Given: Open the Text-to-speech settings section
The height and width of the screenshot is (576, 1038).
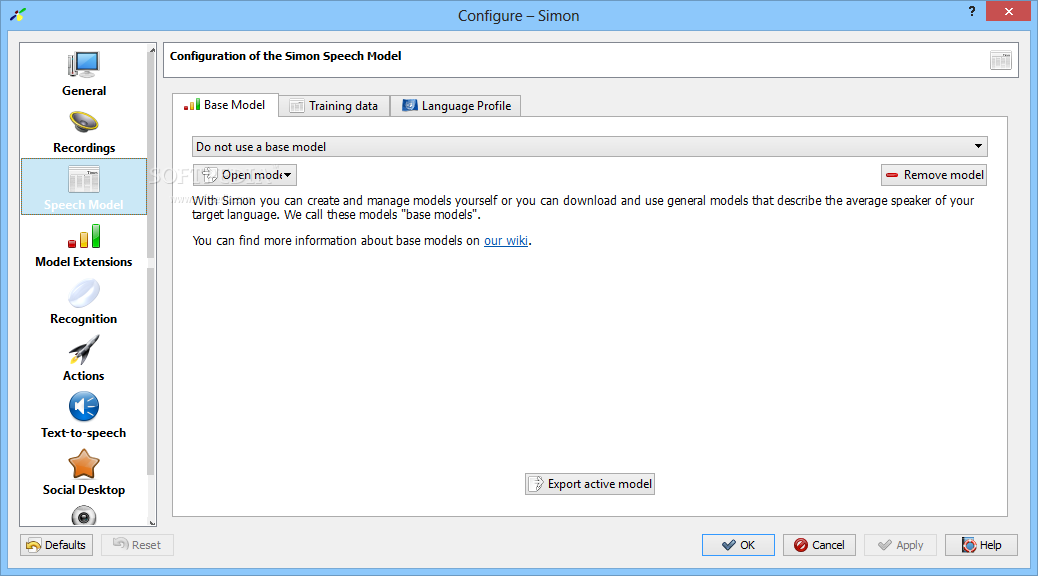Looking at the screenshot, I should 83,415.
